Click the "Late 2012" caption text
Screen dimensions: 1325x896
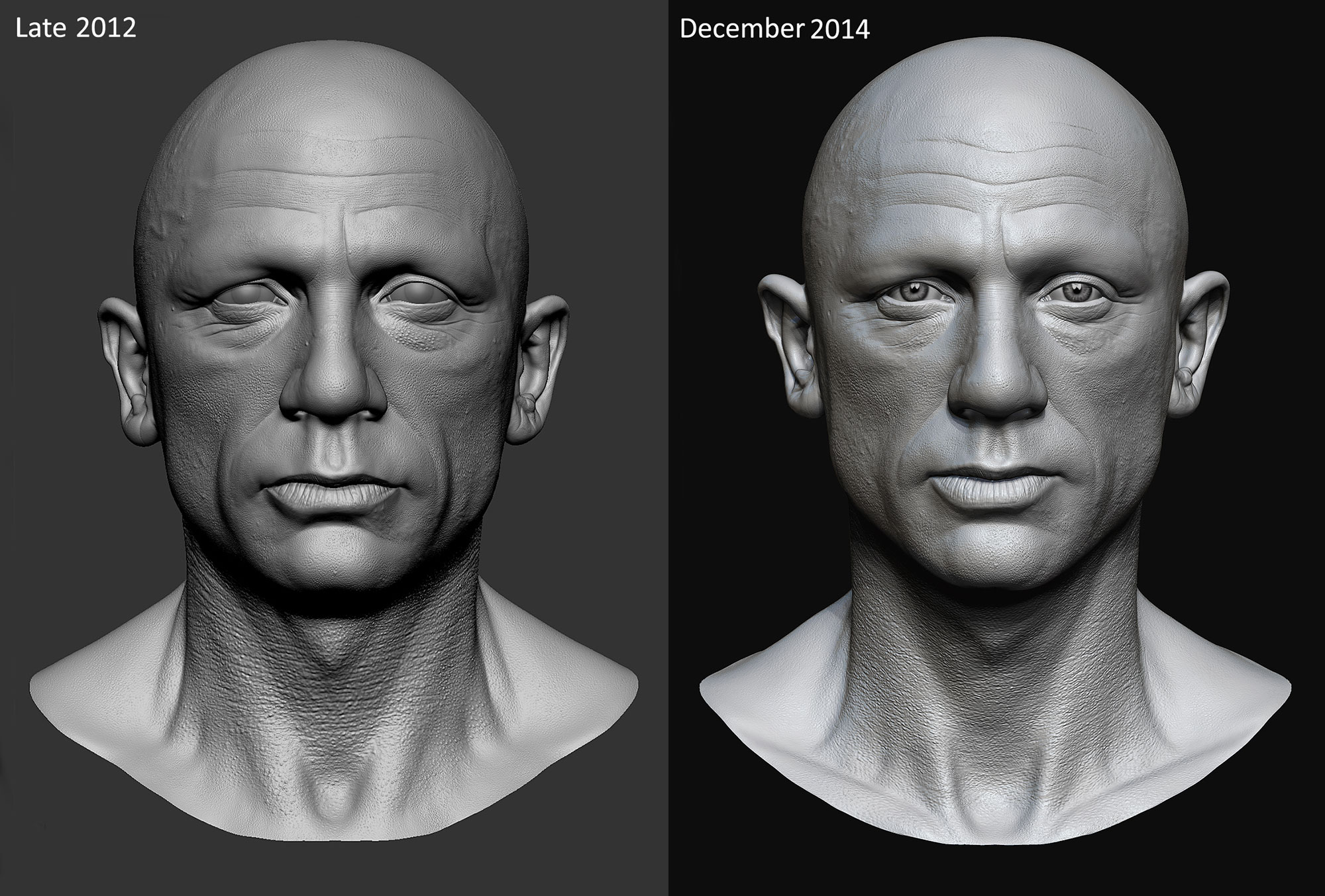pyautogui.click(x=76, y=28)
